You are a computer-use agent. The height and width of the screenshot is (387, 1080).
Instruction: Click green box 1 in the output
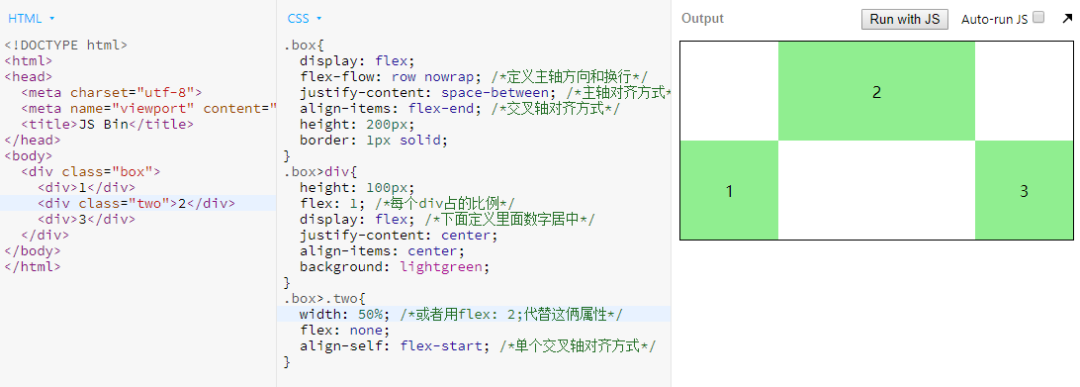(x=729, y=191)
